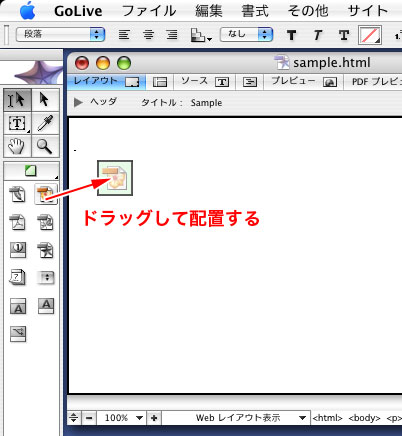Image resolution: width=402 pixels, height=436 pixels.
Task: Switch to the outline editor tab
Action: click(250, 82)
